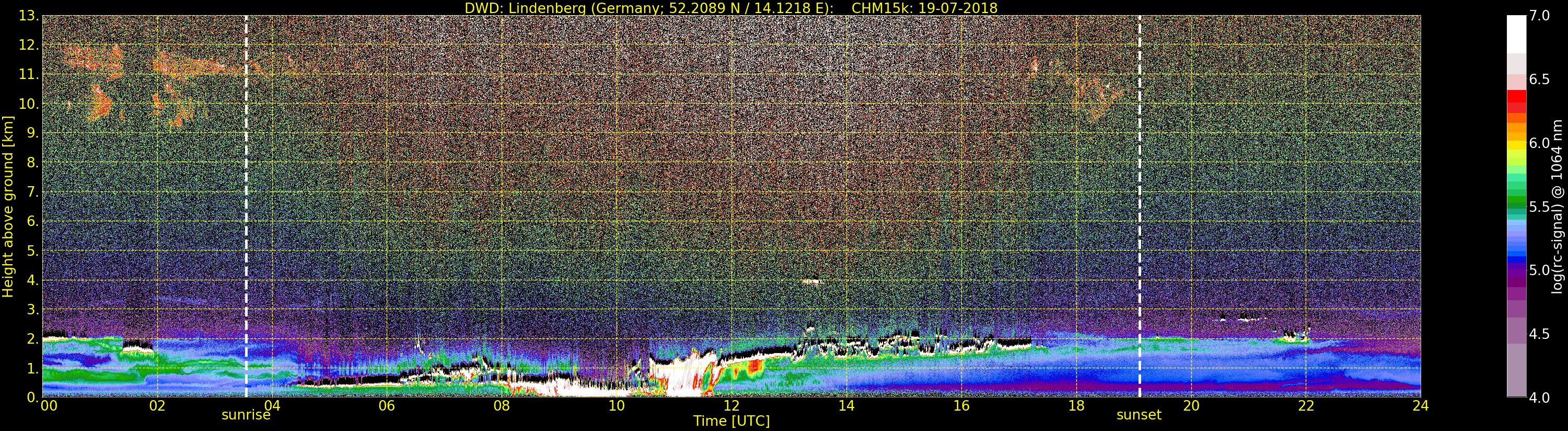Click the '02' tick on the time axis
The height and width of the screenshot is (431, 1568).
pos(157,406)
